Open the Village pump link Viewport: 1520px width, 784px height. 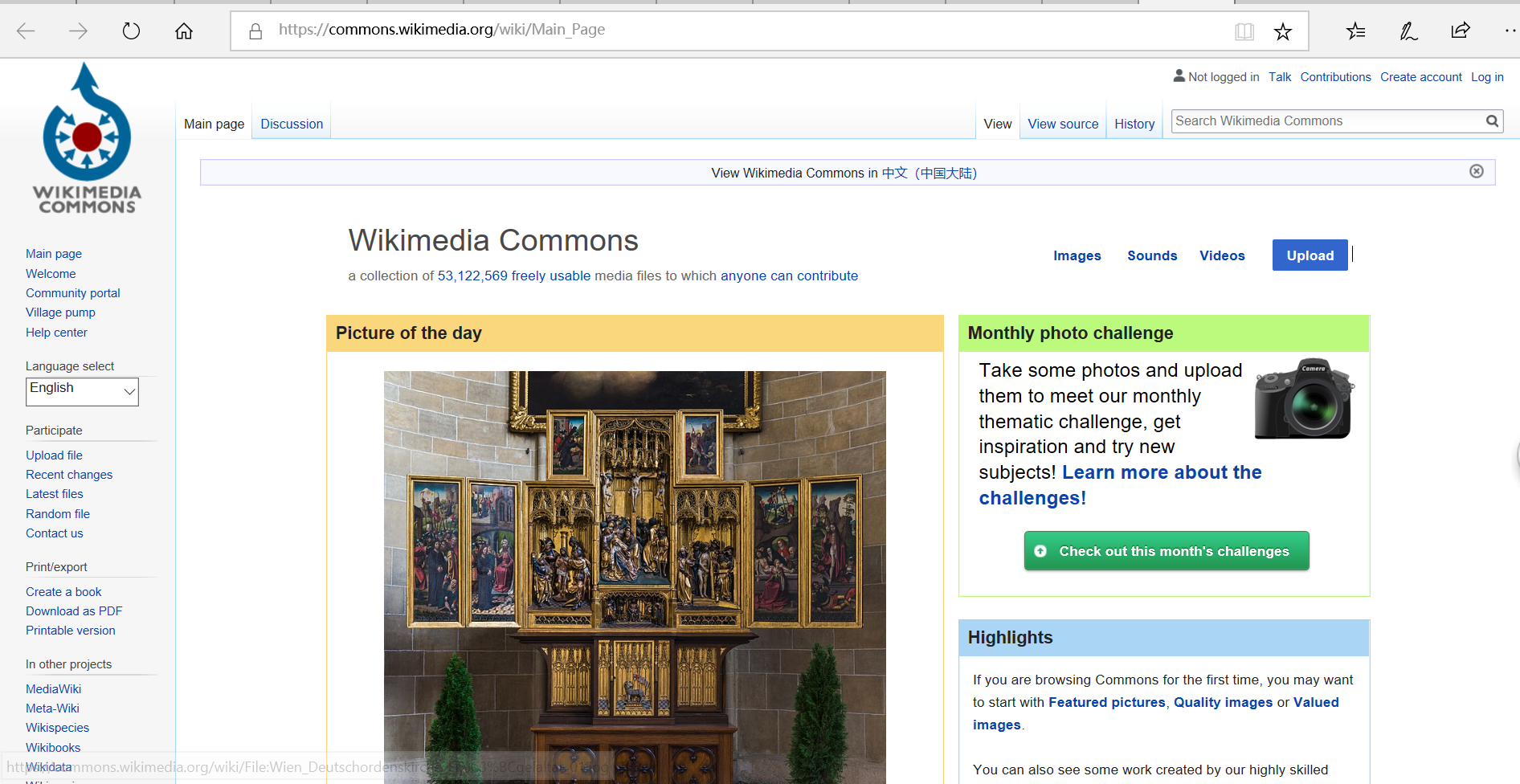[x=60, y=312]
